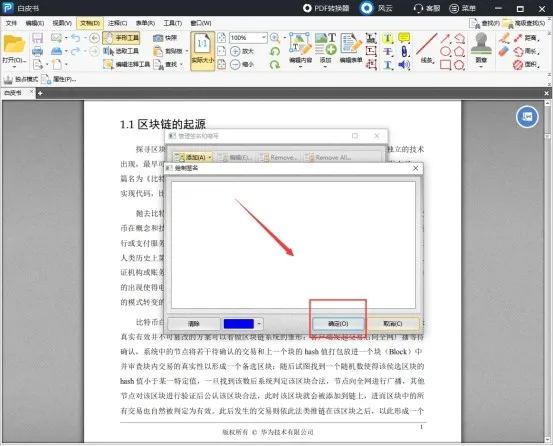Switch to the 白皮书 document tab
The width and height of the screenshot is (553, 446).
[13, 93]
